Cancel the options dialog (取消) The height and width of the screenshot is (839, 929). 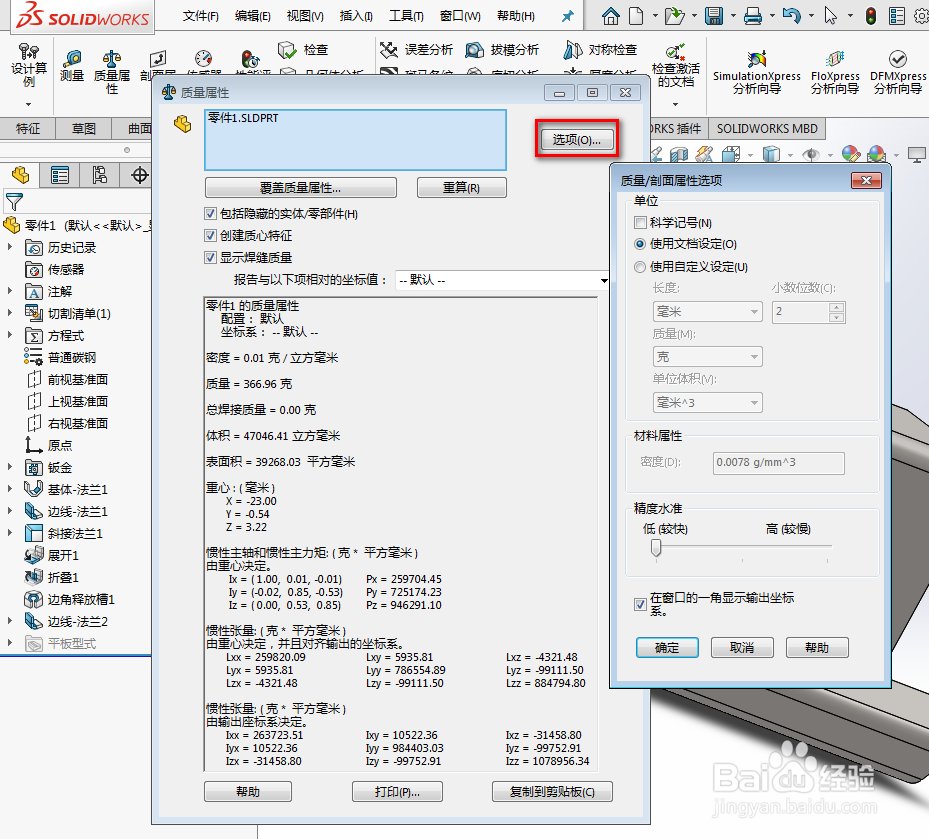(x=742, y=648)
